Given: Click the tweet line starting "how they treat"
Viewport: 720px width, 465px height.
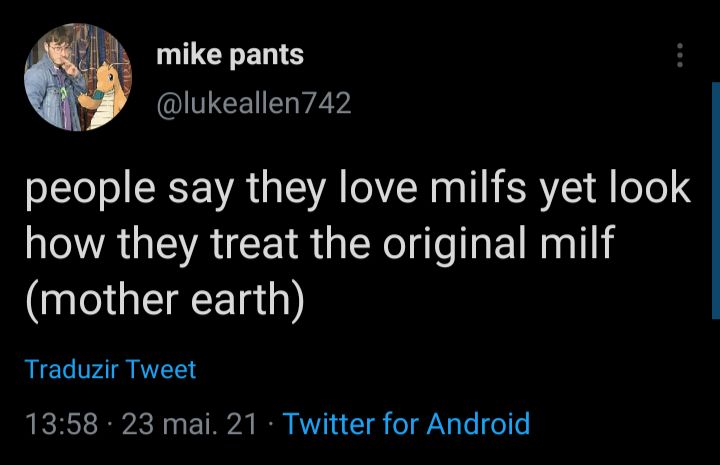Looking at the screenshot, I should (x=318, y=243).
